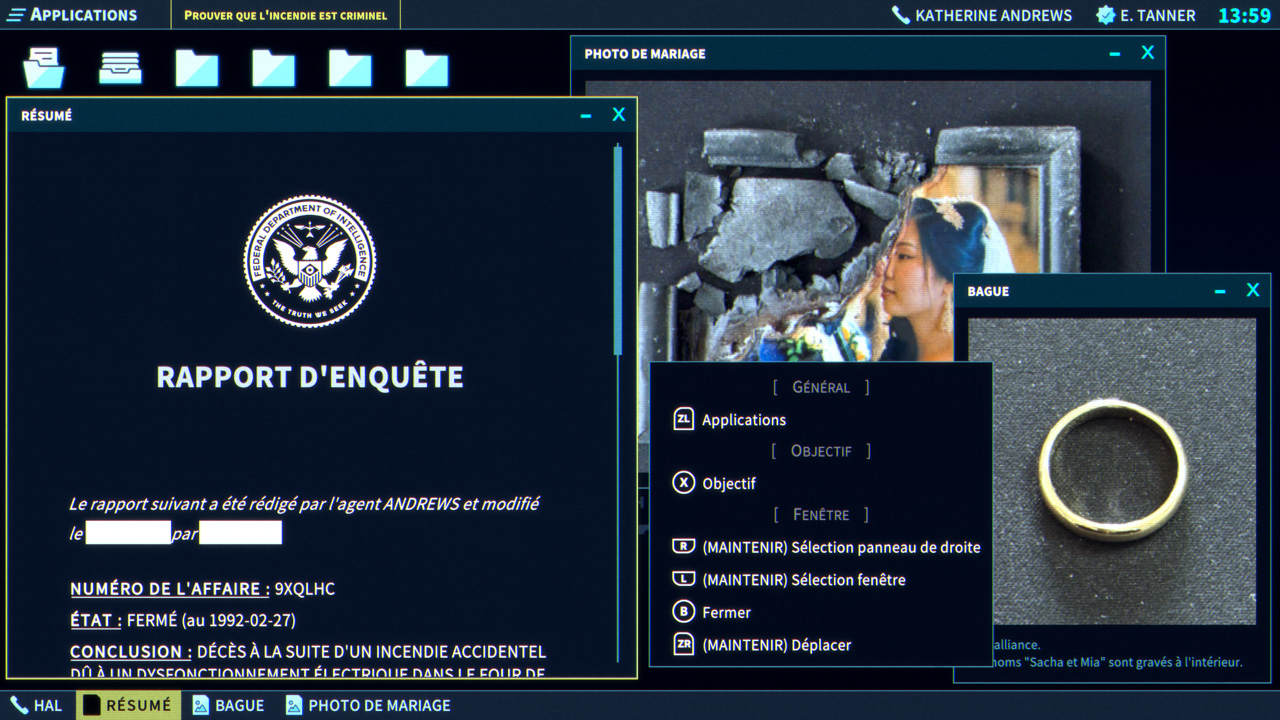Screen dimensions: 1280x720
Task: Click the B icon next to Fermer
Action: click(x=683, y=612)
